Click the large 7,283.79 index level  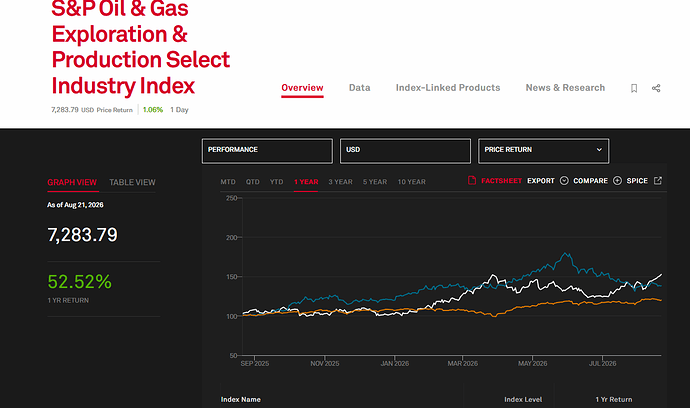pos(82,235)
